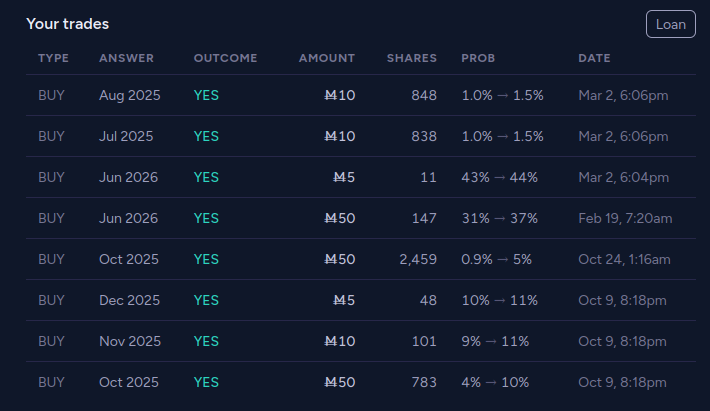Screen dimensions: 710x411
Task: Click the 31% → 37% probability cell
Action: pos(499,218)
